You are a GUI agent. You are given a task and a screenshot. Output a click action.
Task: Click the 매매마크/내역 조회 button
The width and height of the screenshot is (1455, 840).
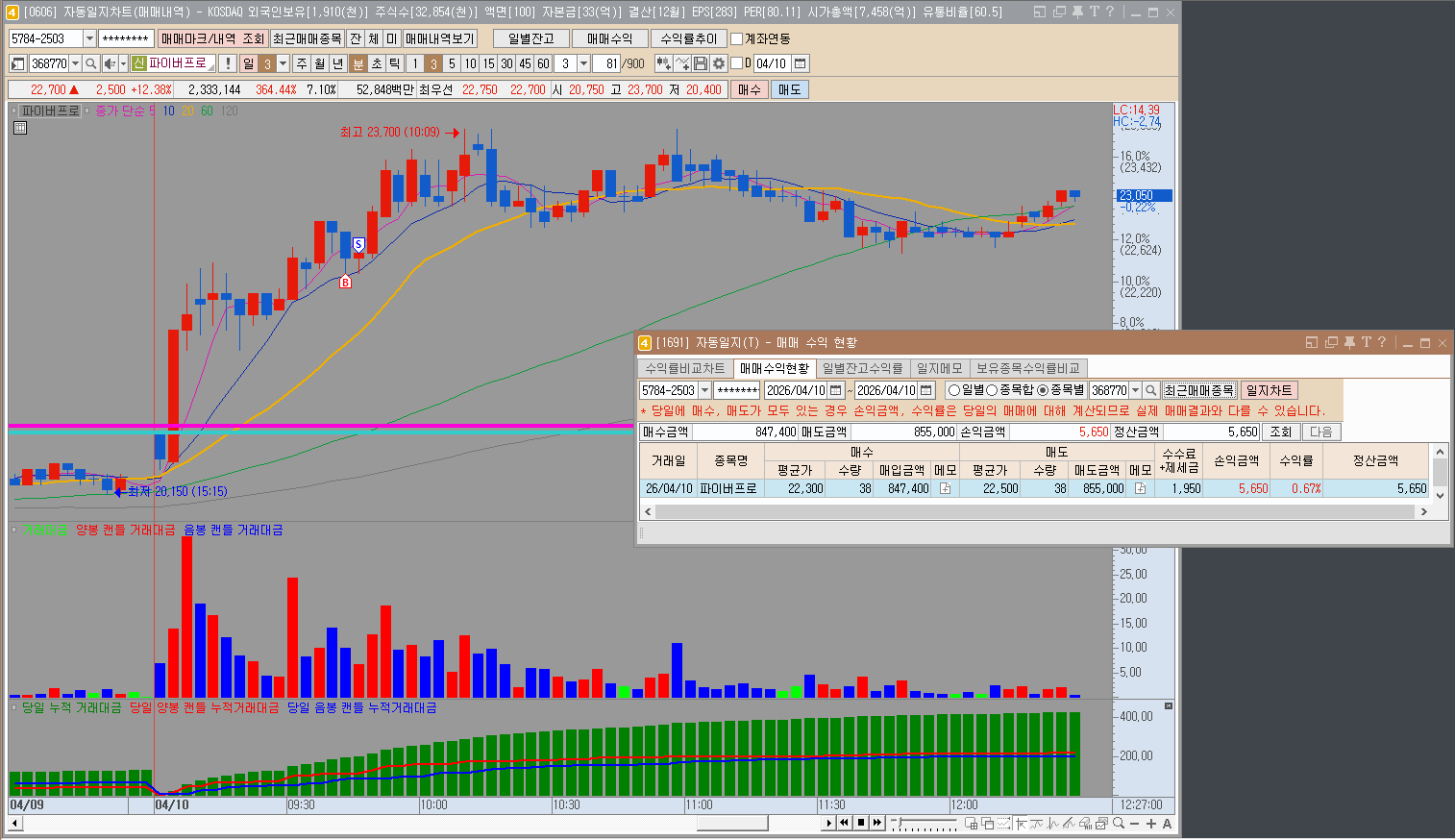212,38
